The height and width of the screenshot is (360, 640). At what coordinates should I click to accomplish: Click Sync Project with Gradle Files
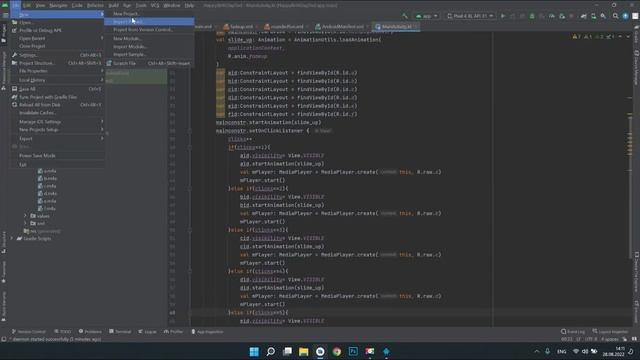(x=57, y=97)
